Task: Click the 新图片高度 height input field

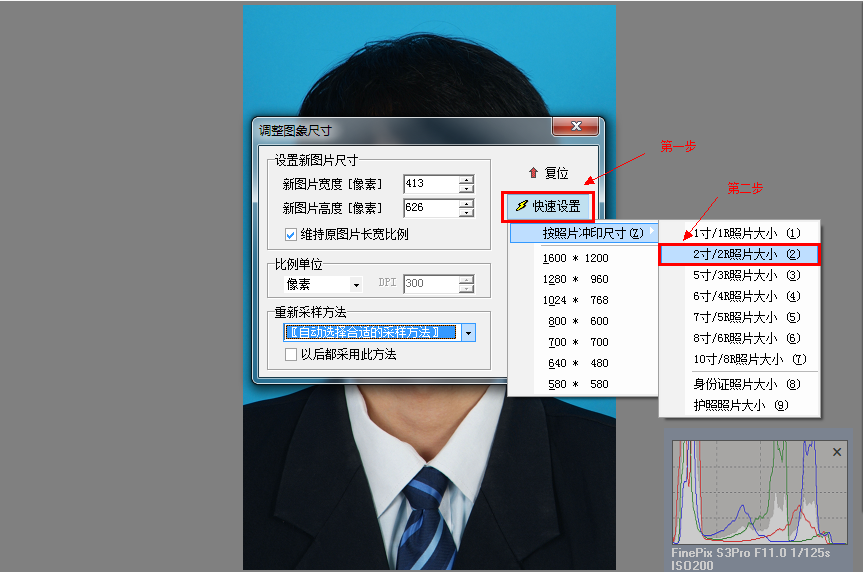Action: [x=430, y=208]
